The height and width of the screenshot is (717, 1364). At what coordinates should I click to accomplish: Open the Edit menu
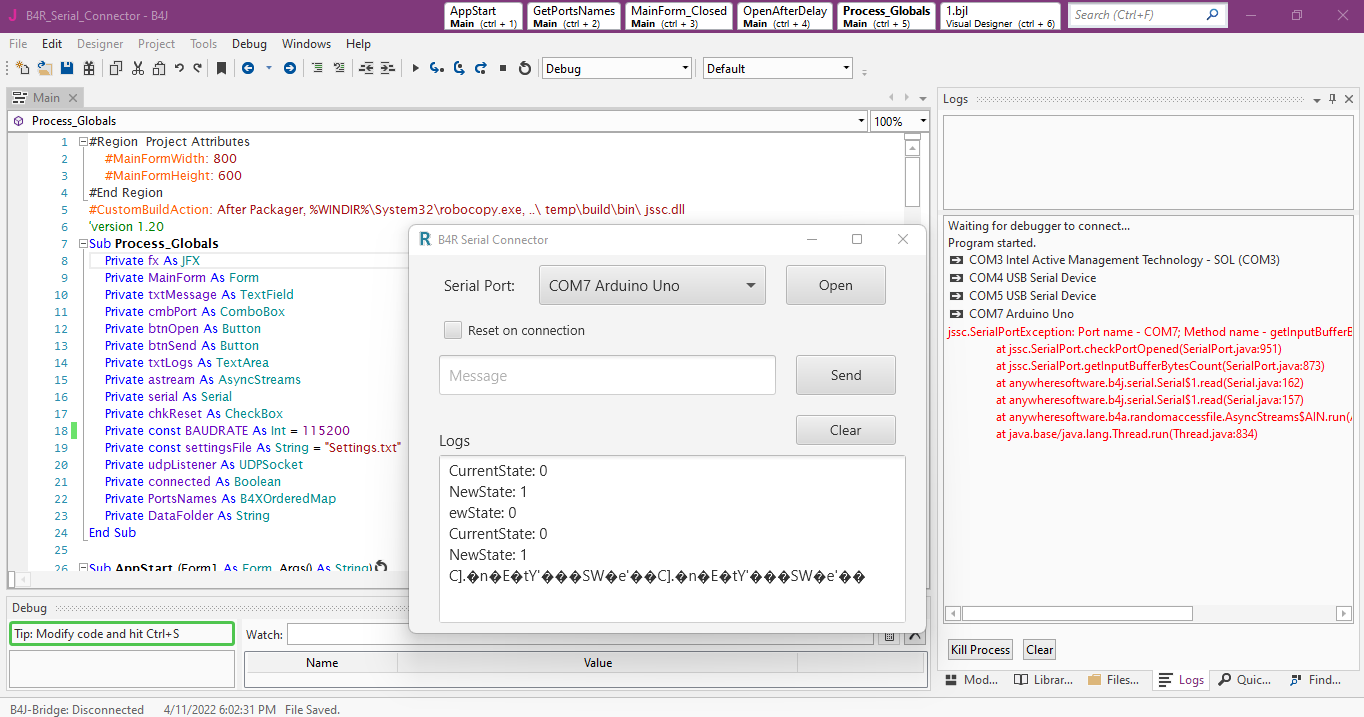point(52,44)
